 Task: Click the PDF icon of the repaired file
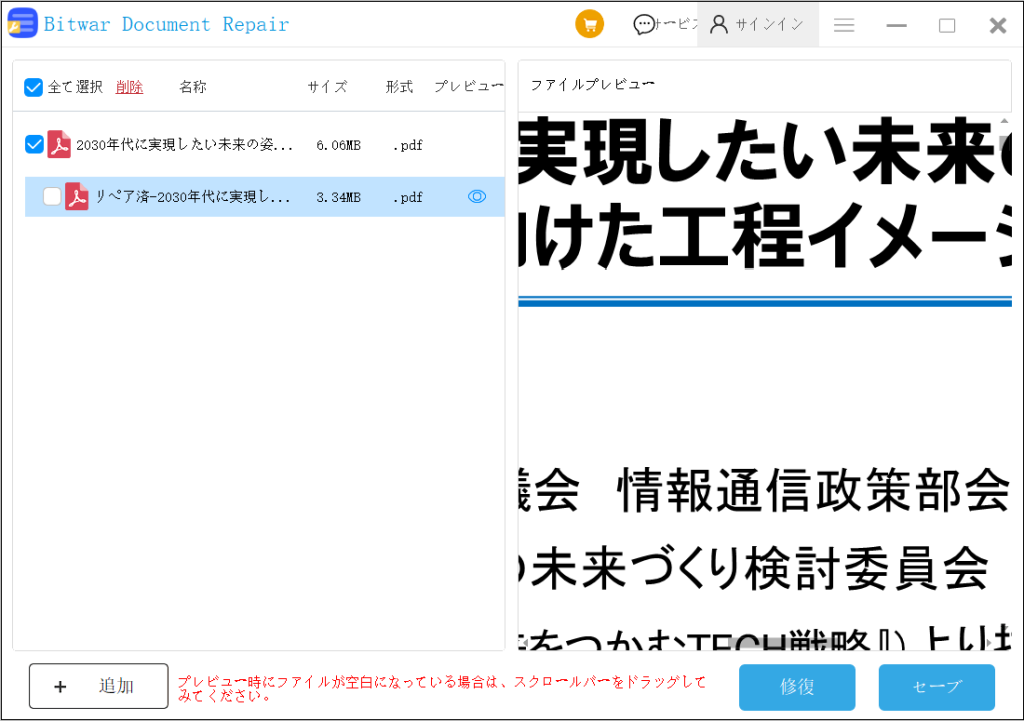(x=77, y=197)
